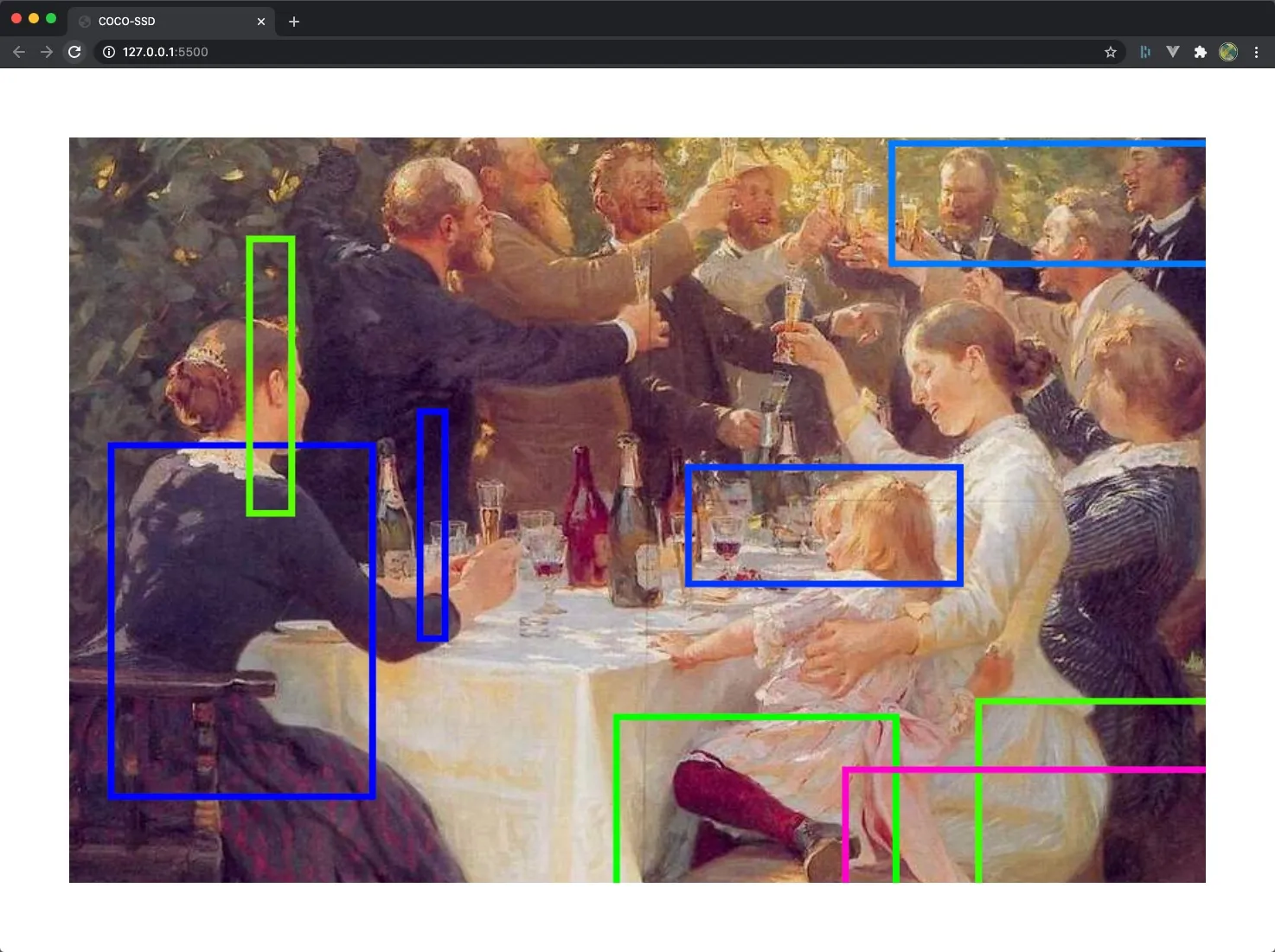Click the light-blue box over the men top right
1275x952 pixels.
click(x=1048, y=202)
